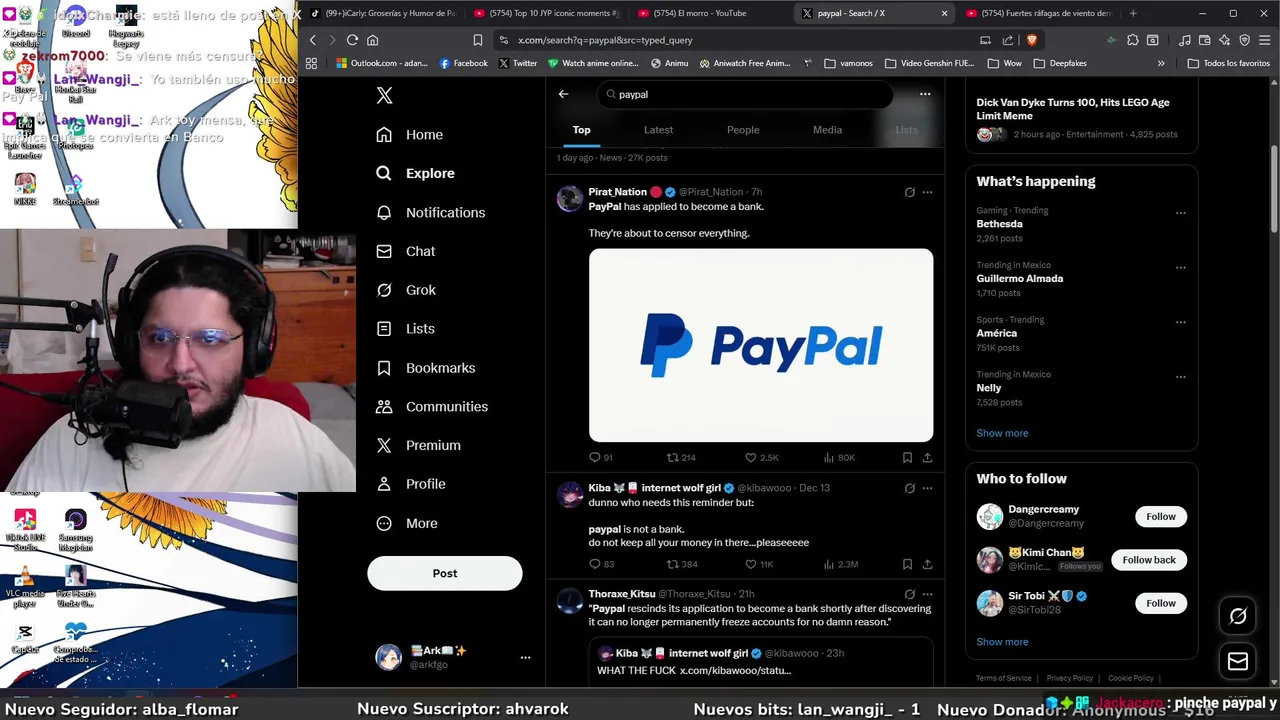Click the browser home button
1280x720 pixels.
tap(373, 40)
